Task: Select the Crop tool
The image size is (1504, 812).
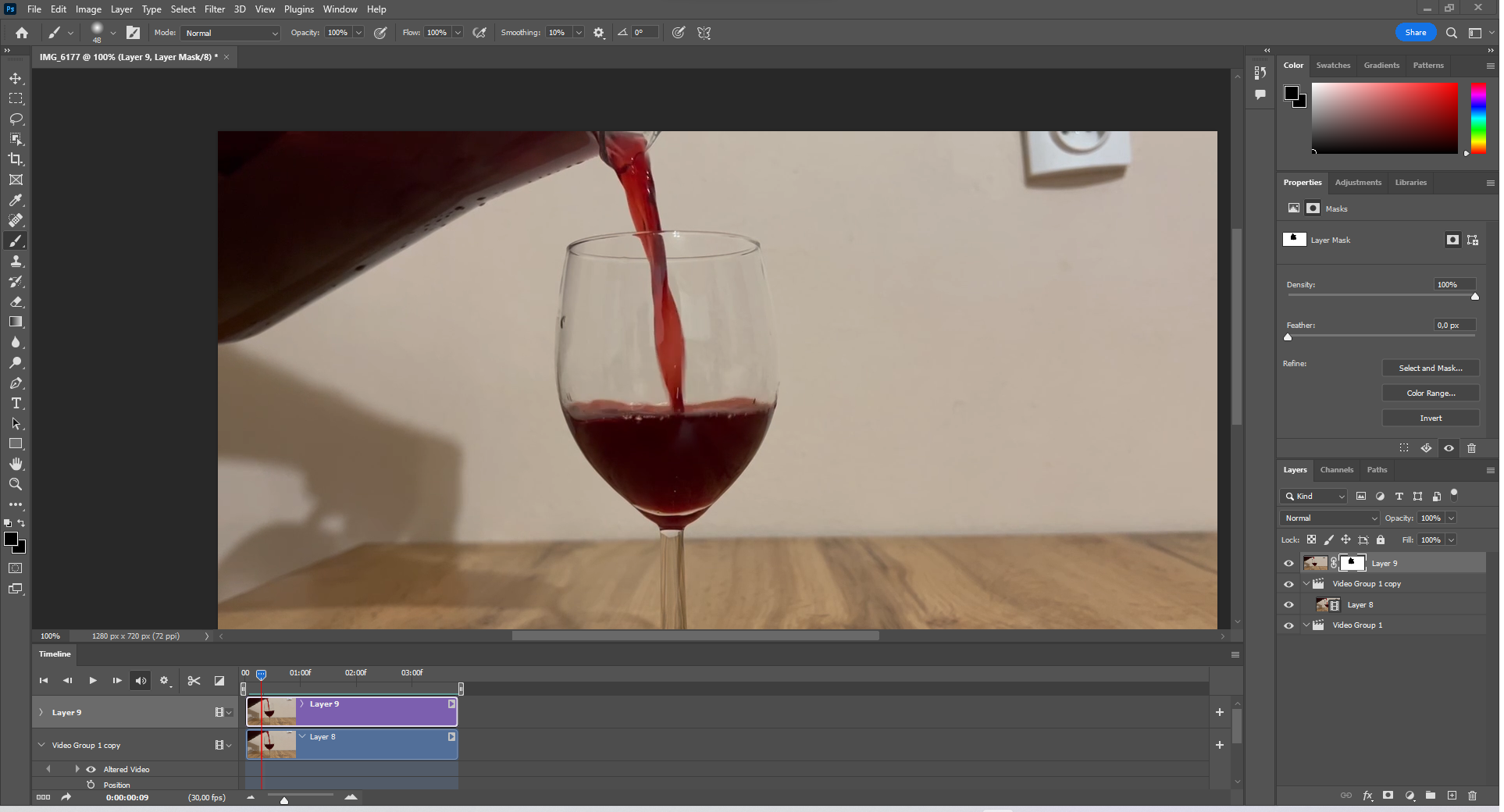Action: [16, 159]
